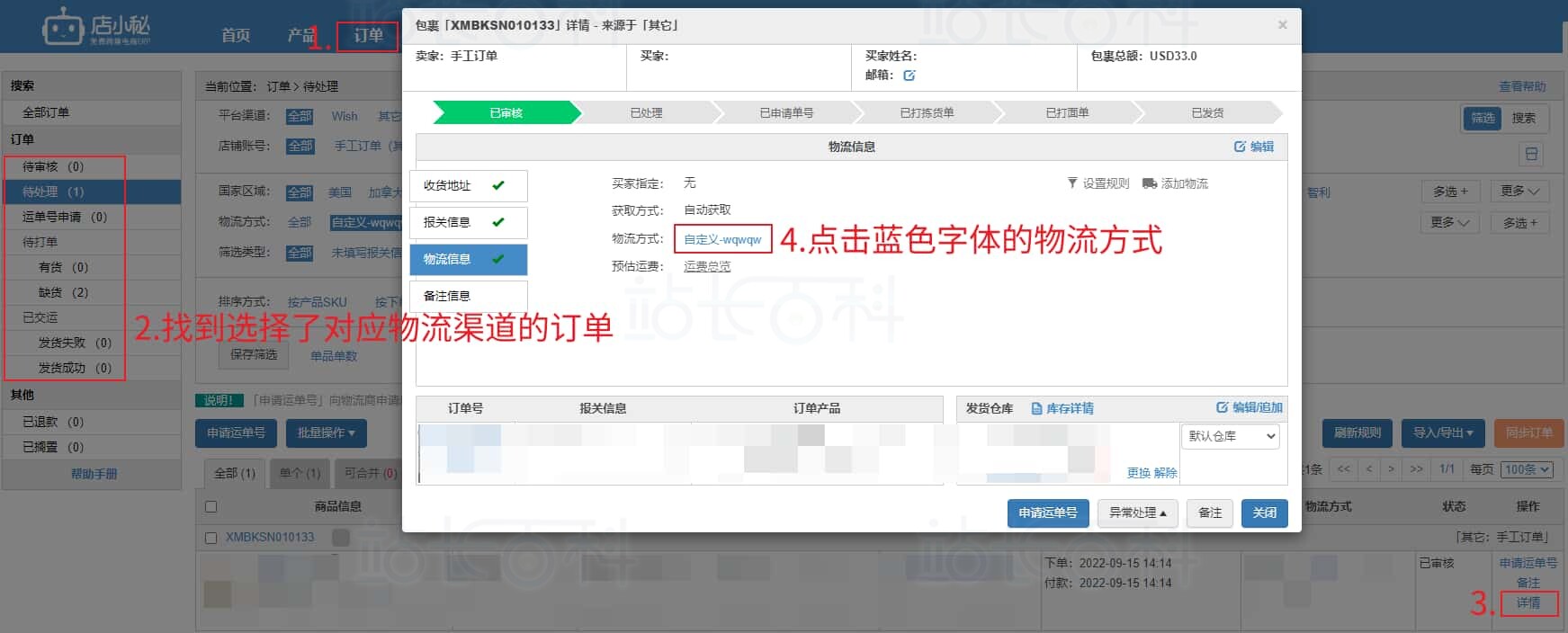Check the box for order XMBKSN010133
This screenshot has height=633, width=1568.
click(x=211, y=538)
